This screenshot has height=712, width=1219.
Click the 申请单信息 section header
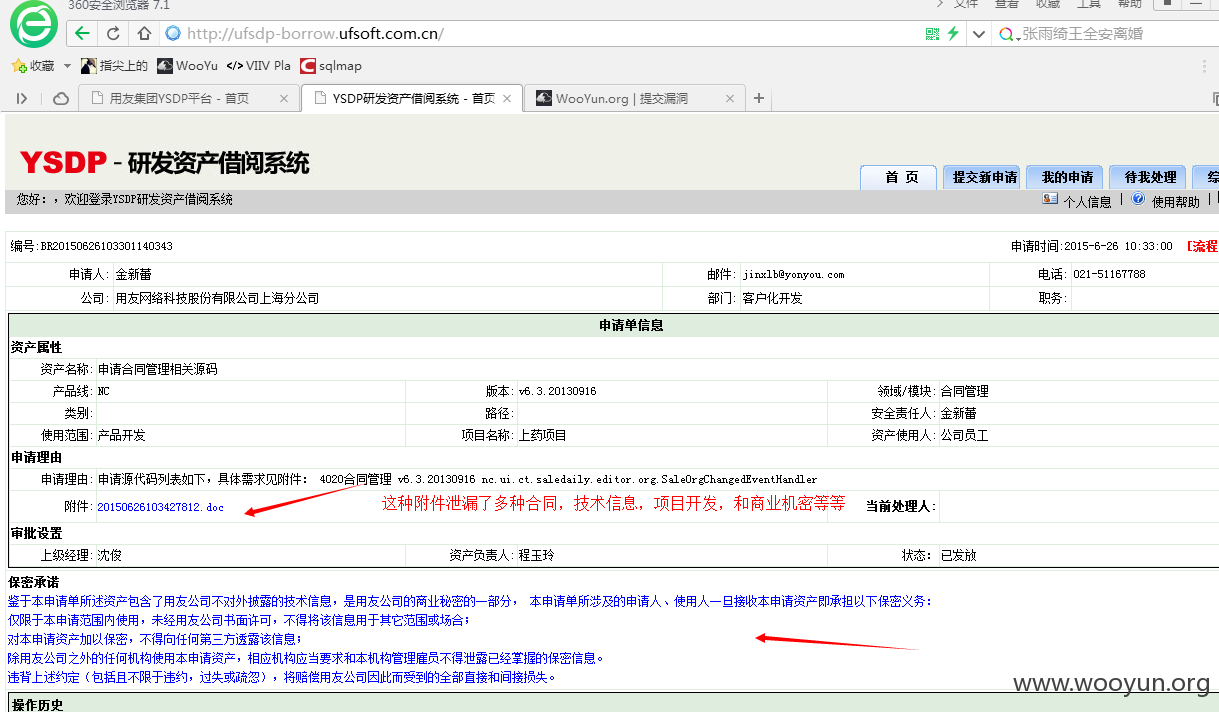pos(631,325)
